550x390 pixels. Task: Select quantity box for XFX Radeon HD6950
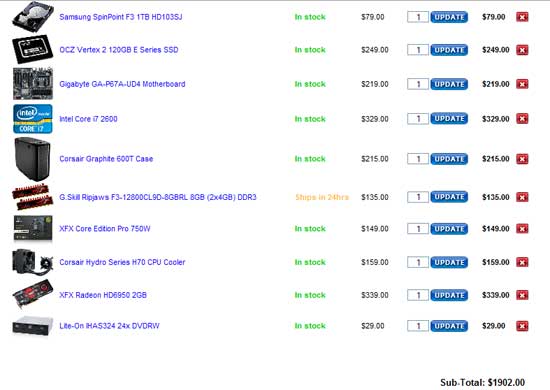pyautogui.click(x=418, y=295)
